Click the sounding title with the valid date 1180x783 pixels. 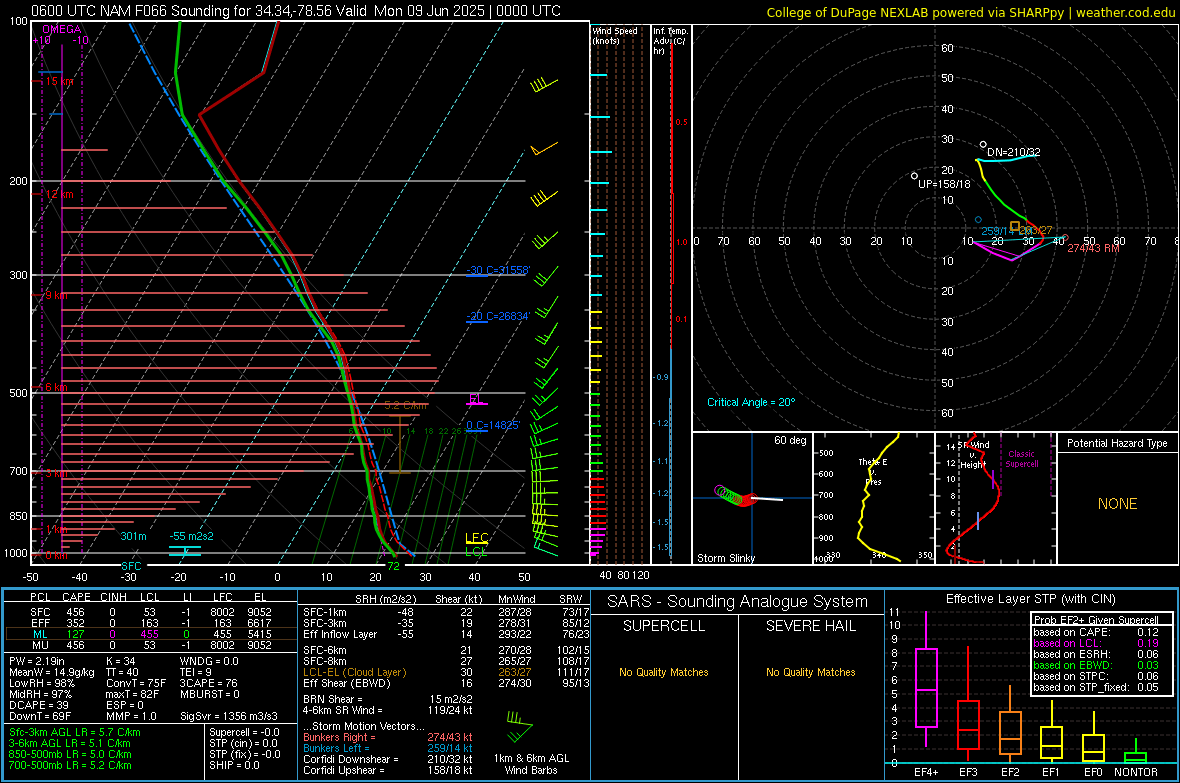[296, 11]
